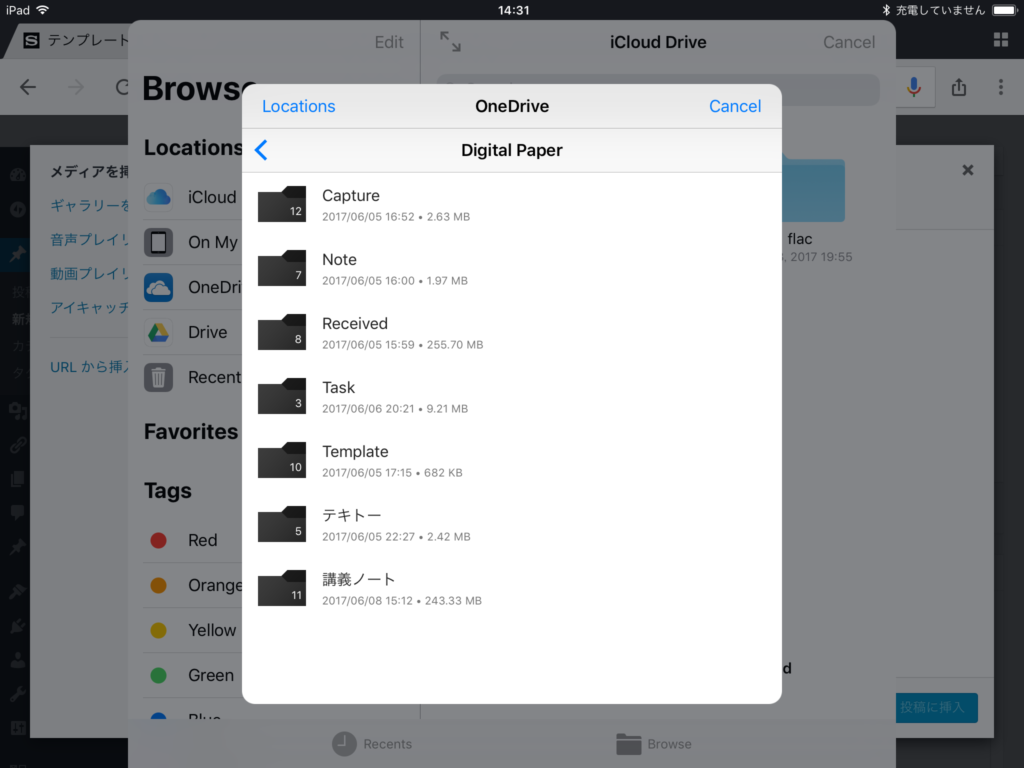Select the Google Drive icon

(x=159, y=332)
